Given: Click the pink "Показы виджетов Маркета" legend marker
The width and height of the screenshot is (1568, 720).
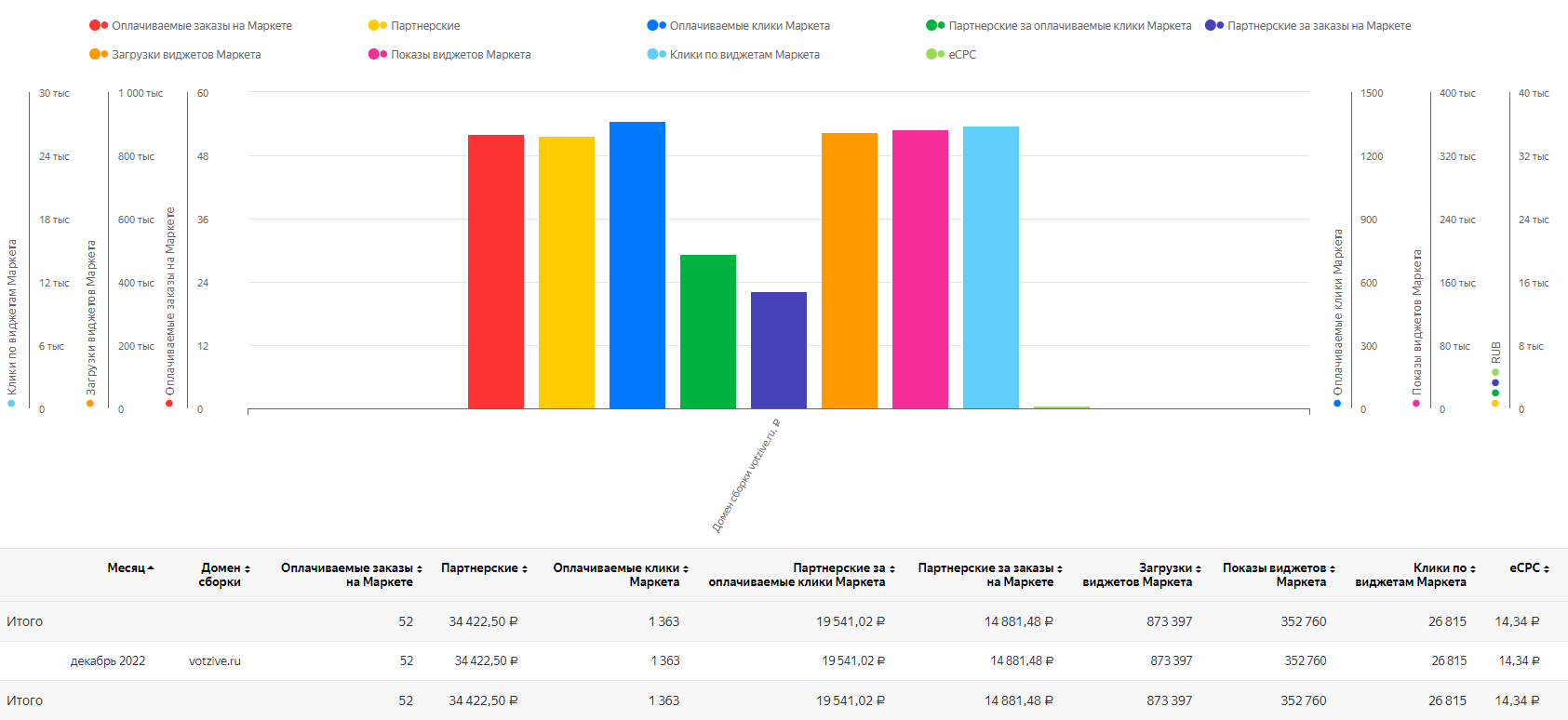Looking at the screenshot, I should [377, 55].
